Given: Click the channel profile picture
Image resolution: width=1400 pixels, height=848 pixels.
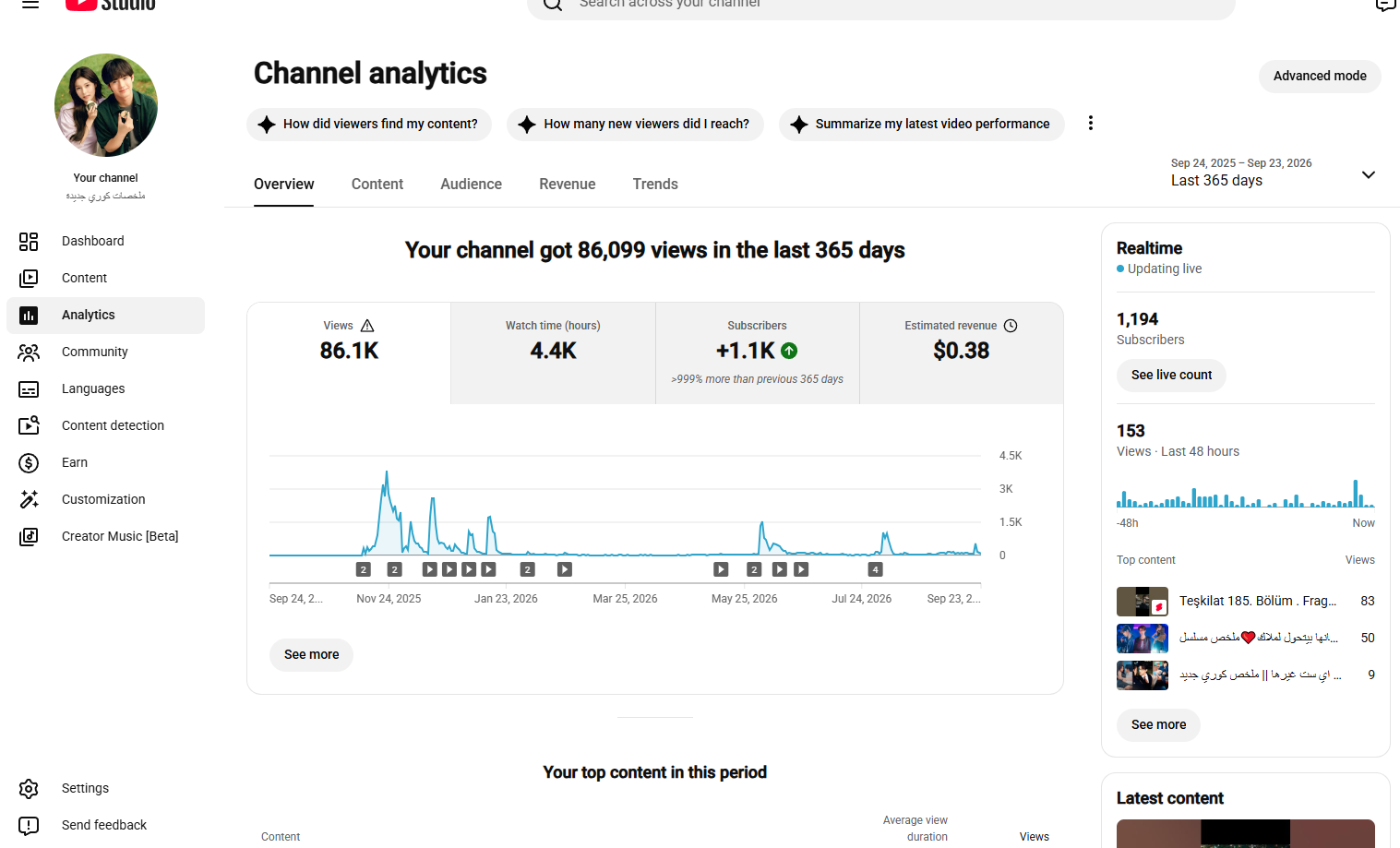Looking at the screenshot, I should pyautogui.click(x=106, y=105).
